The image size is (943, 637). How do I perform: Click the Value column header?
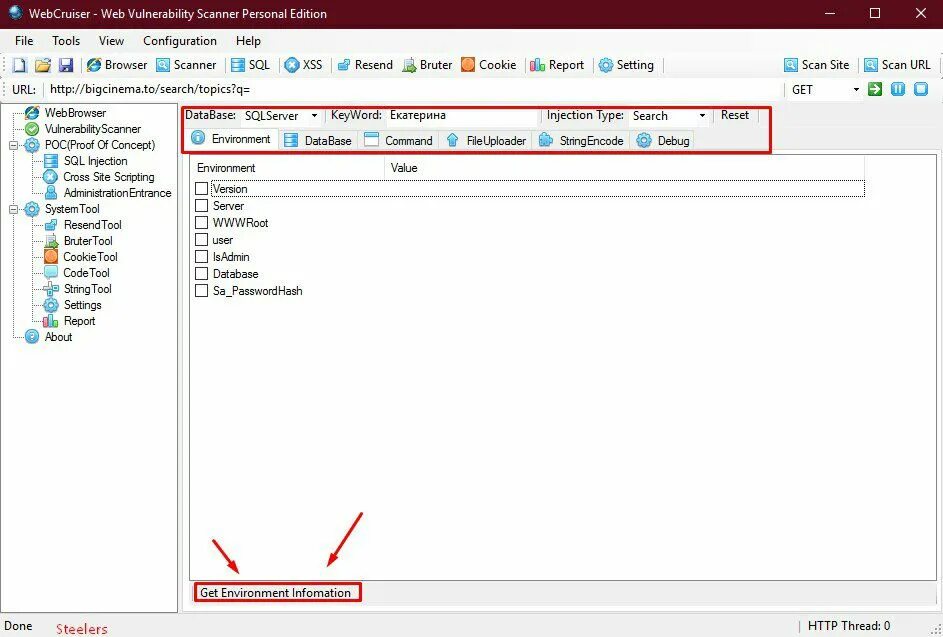pyautogui.click(x=624, y=168)
